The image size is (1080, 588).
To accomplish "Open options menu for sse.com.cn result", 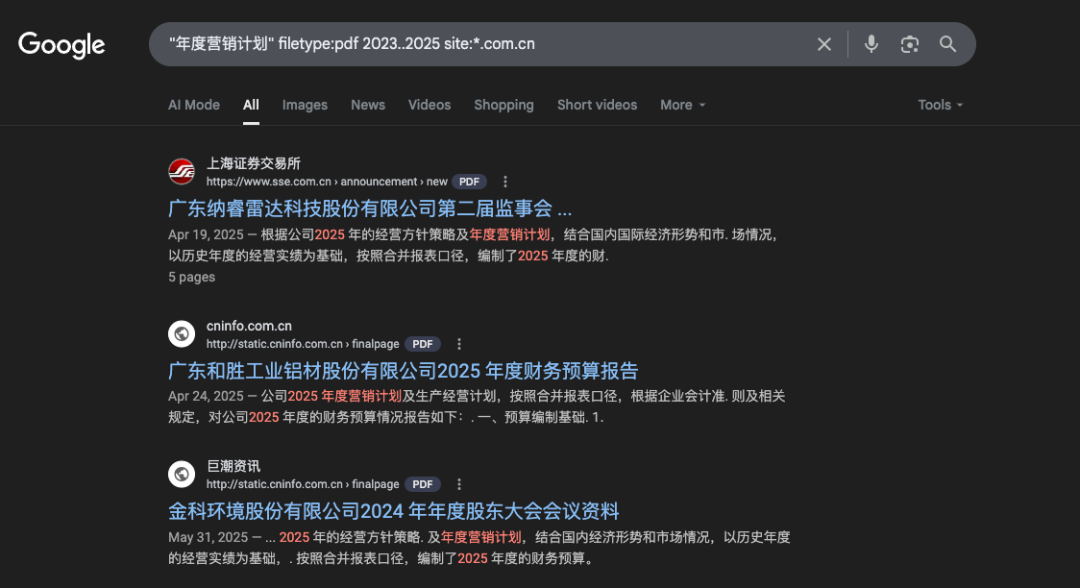I will tap(505, 182).
